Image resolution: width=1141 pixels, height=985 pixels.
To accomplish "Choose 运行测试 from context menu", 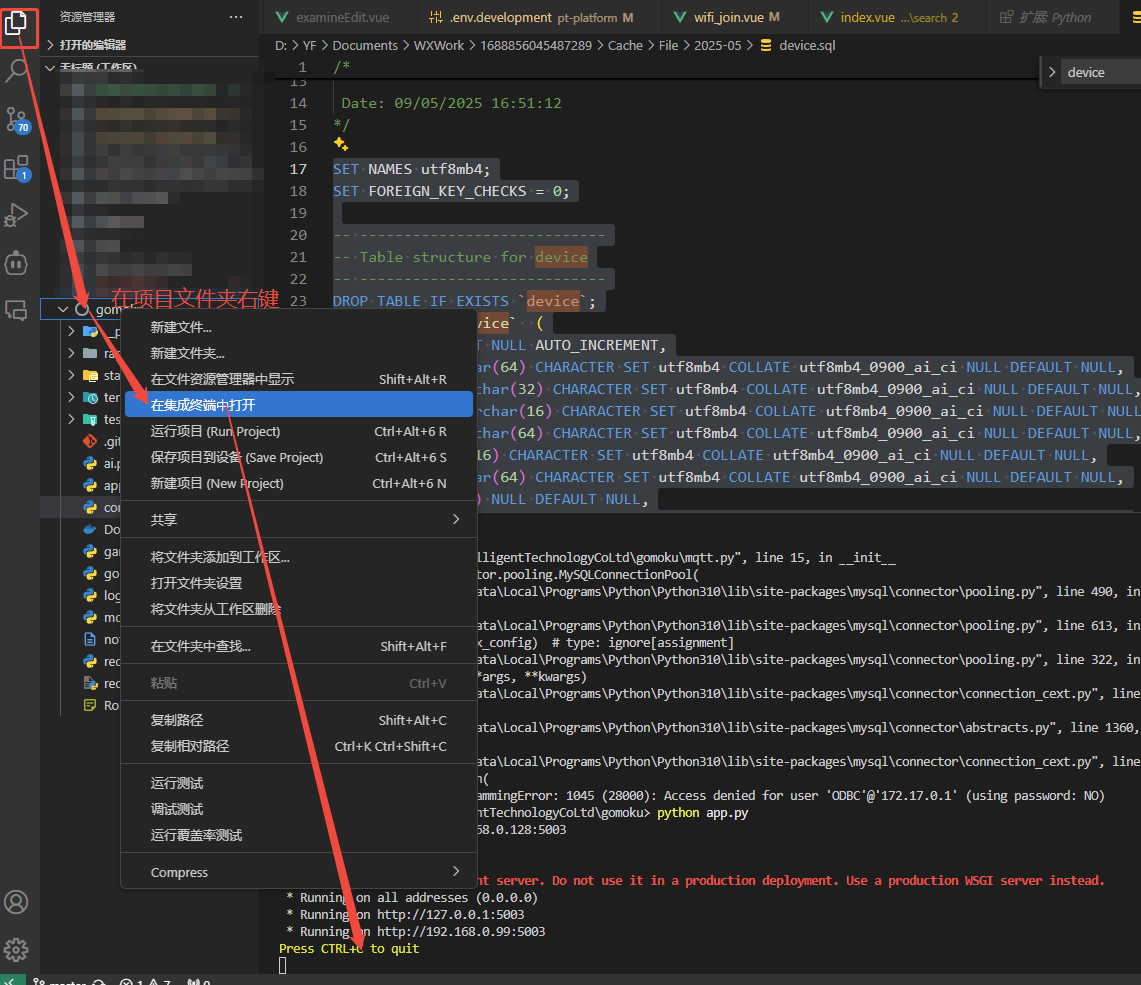I will 298,783.
